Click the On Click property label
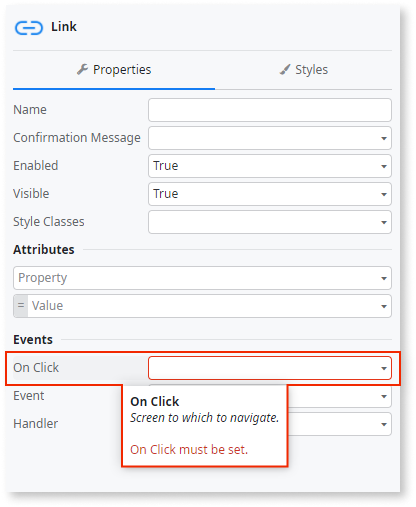The height and width of the screenshot is (507, 416). [x=36, y=368]
